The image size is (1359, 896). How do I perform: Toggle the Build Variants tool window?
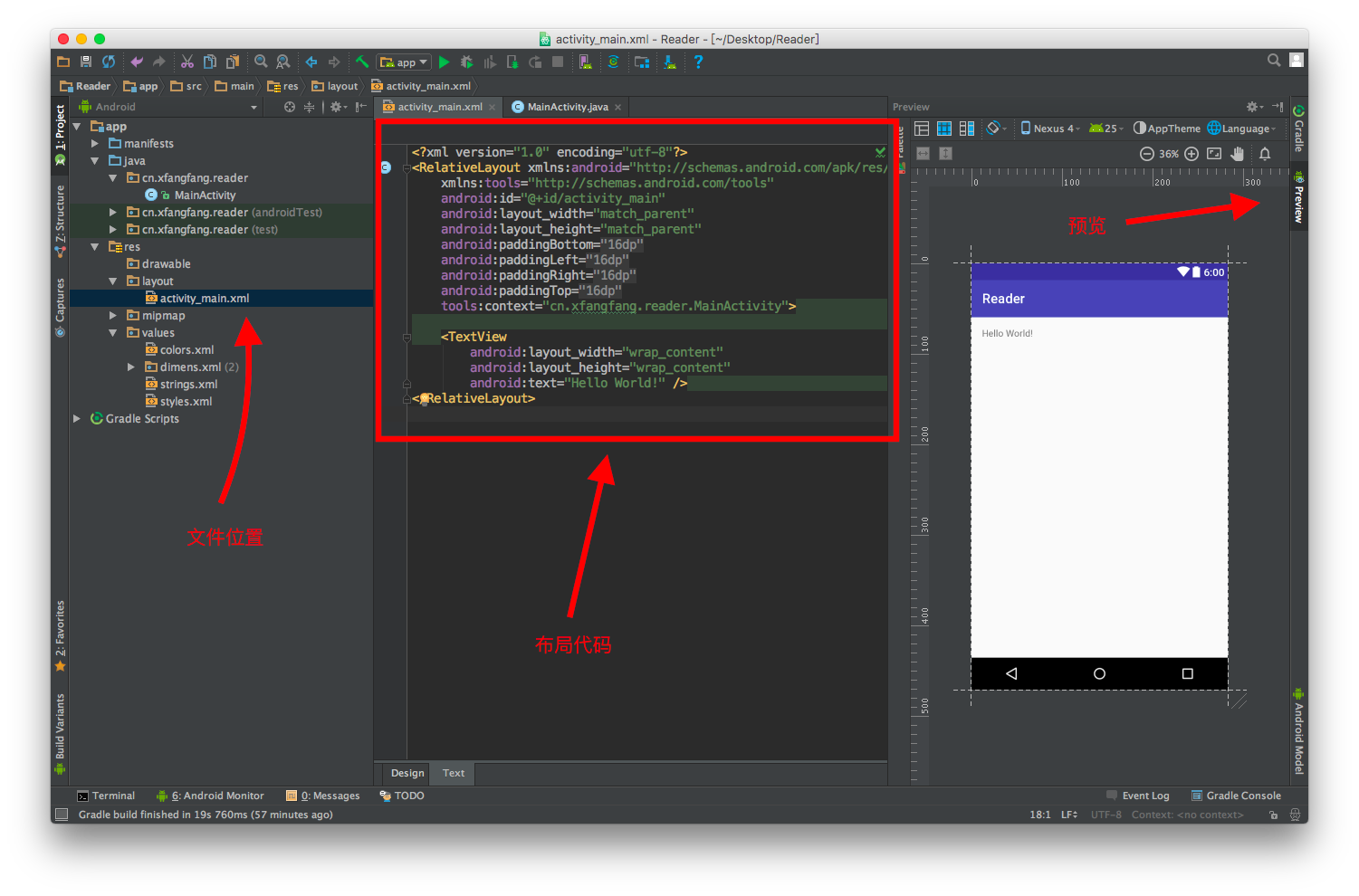click(x=60, y=733)
